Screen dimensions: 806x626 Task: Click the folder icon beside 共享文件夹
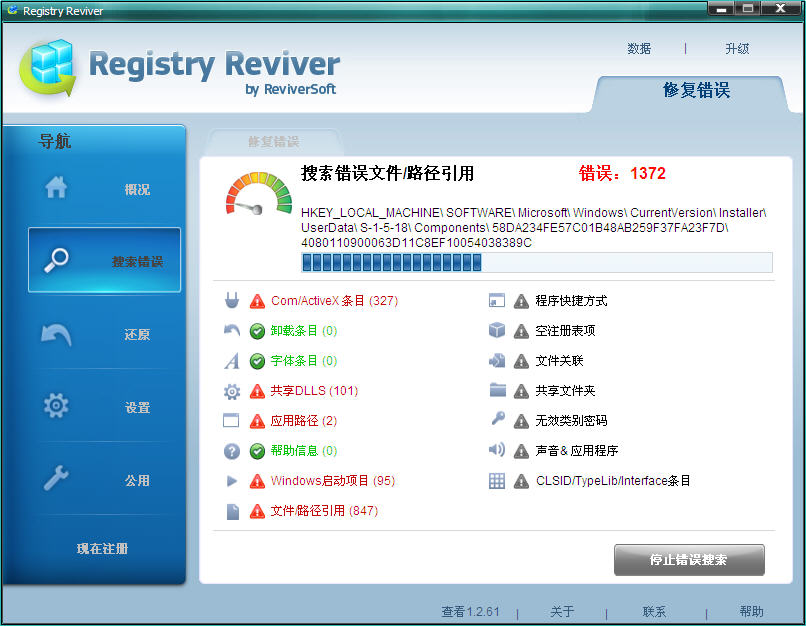[497, 390]
